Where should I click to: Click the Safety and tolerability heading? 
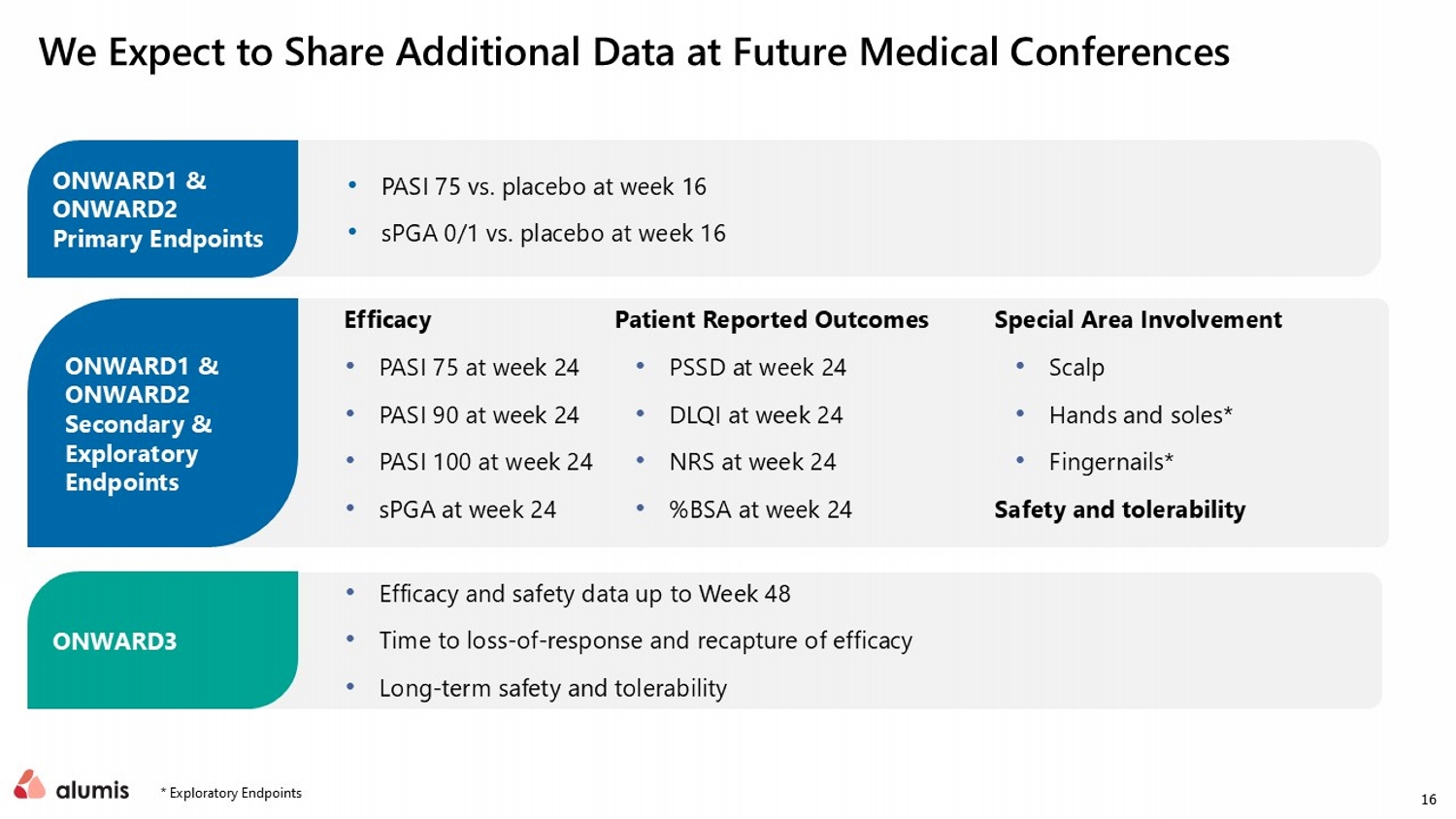1119,510
